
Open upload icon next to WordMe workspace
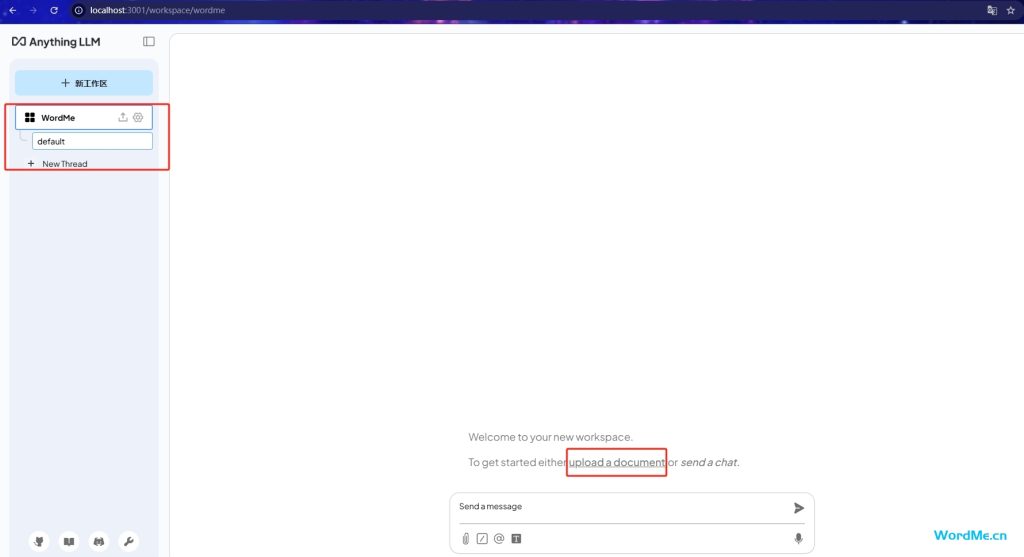pyautogui.click(x=123, y=118)
